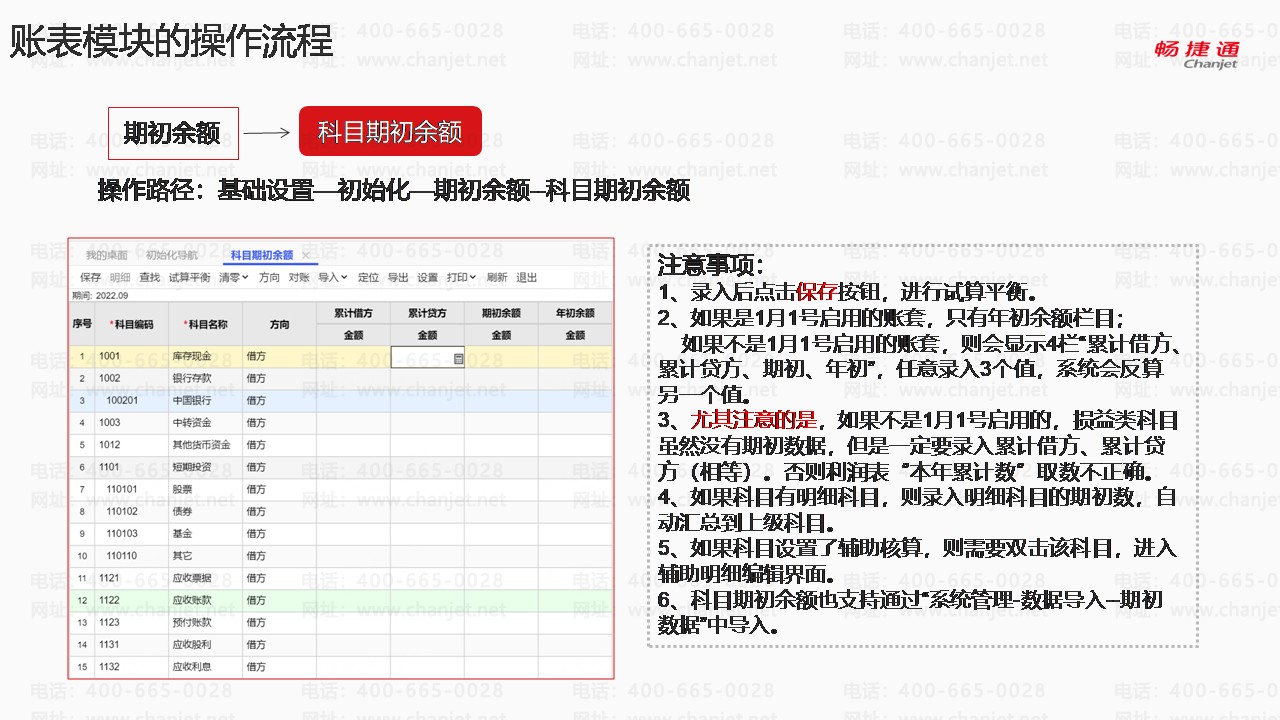Viewport: 1280px width, 720px height.
Task: Switch to the 我的桌面 tab
Action: (x=107, y=255)
